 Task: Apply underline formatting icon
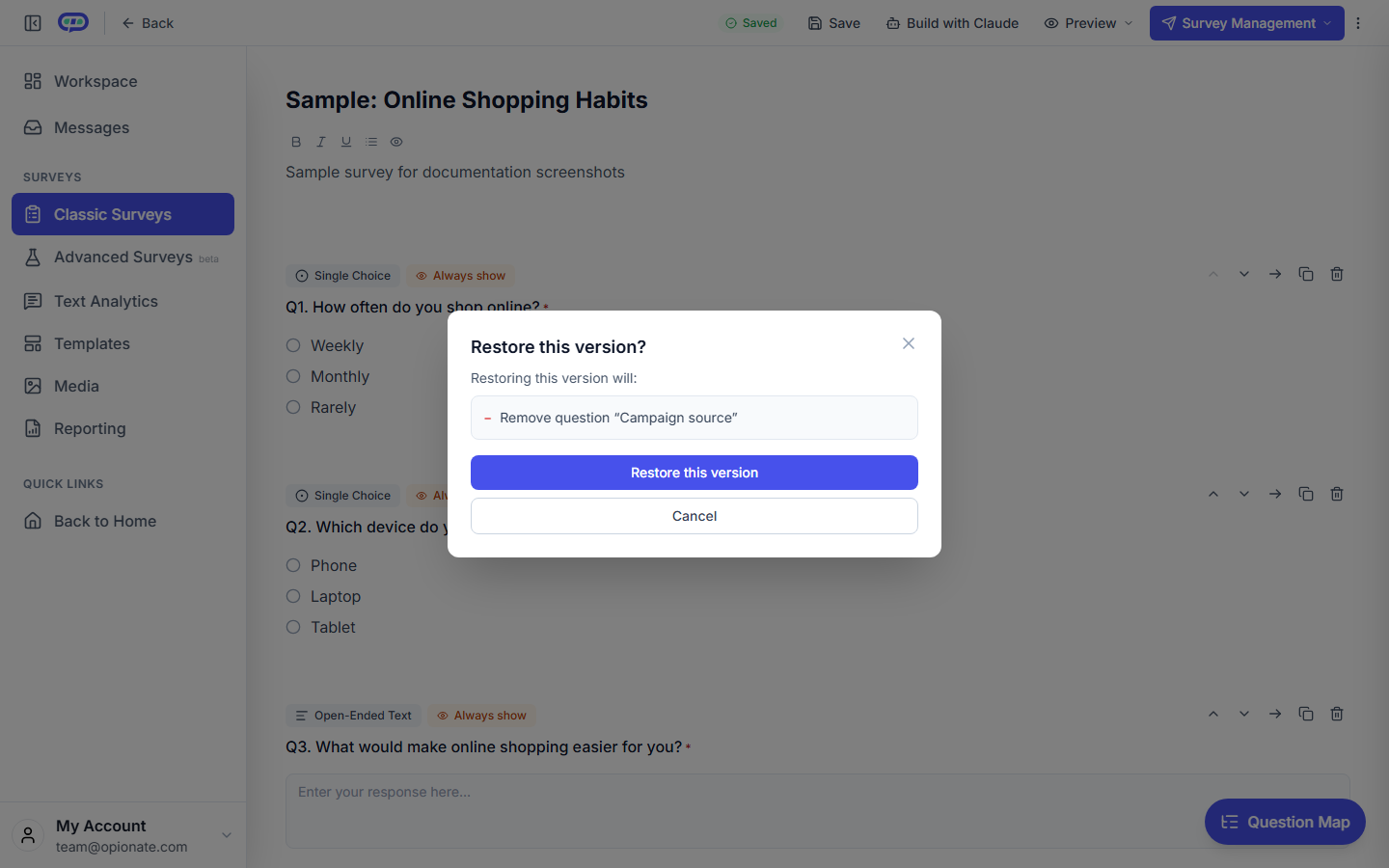(346, 142)
